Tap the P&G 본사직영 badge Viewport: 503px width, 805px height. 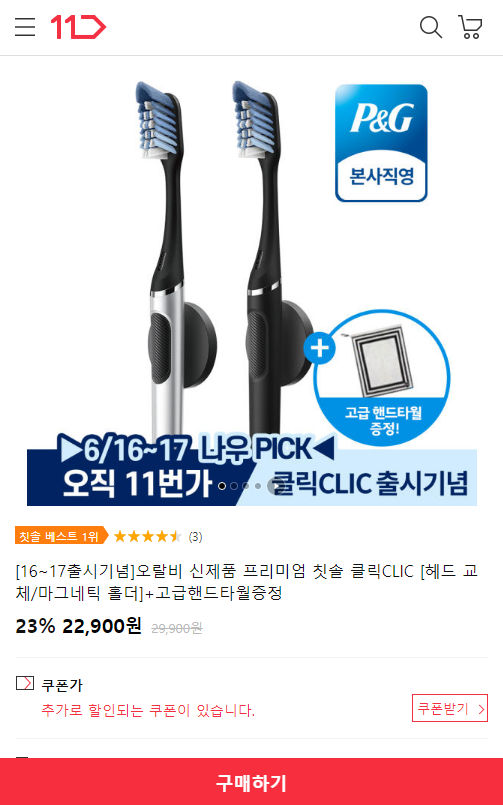[381, 143]
